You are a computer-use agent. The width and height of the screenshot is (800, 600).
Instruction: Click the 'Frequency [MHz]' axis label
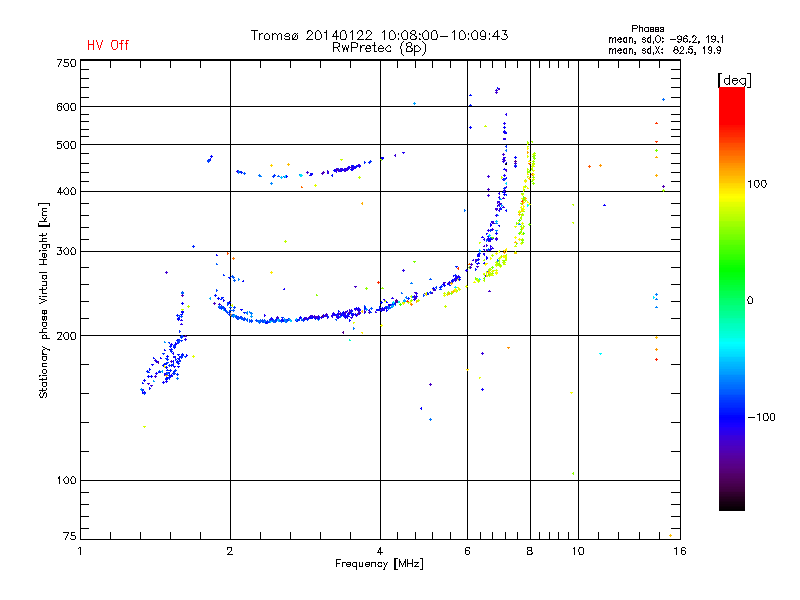pos(379,564)
